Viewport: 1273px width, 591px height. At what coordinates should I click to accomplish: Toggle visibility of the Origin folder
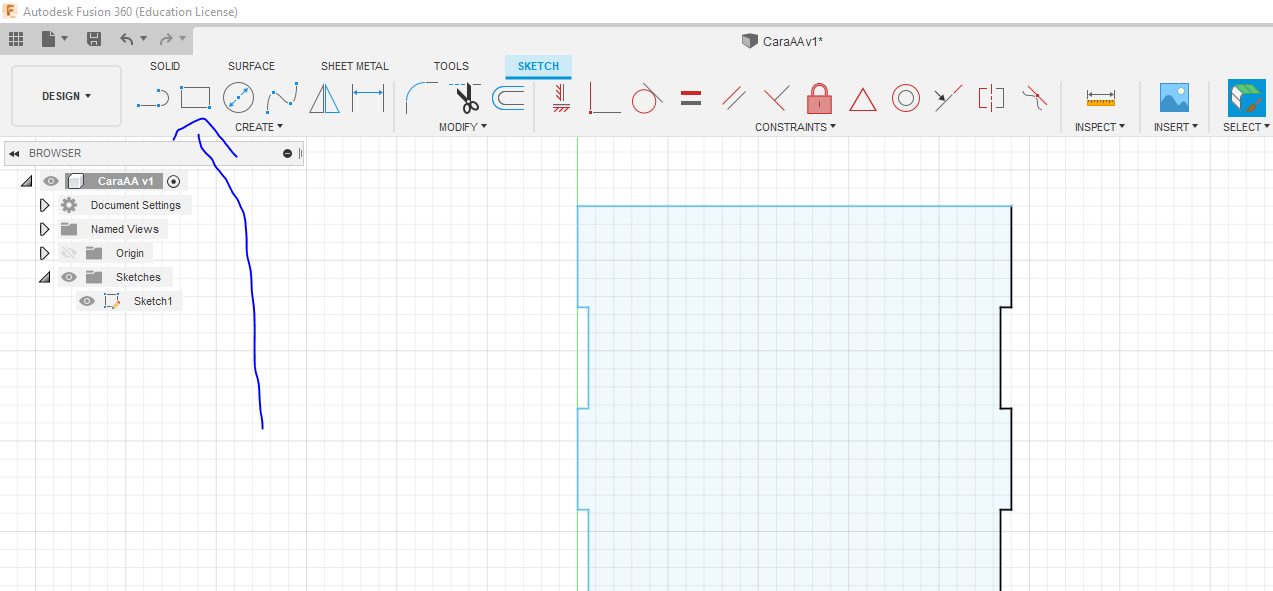click(68, 253)
